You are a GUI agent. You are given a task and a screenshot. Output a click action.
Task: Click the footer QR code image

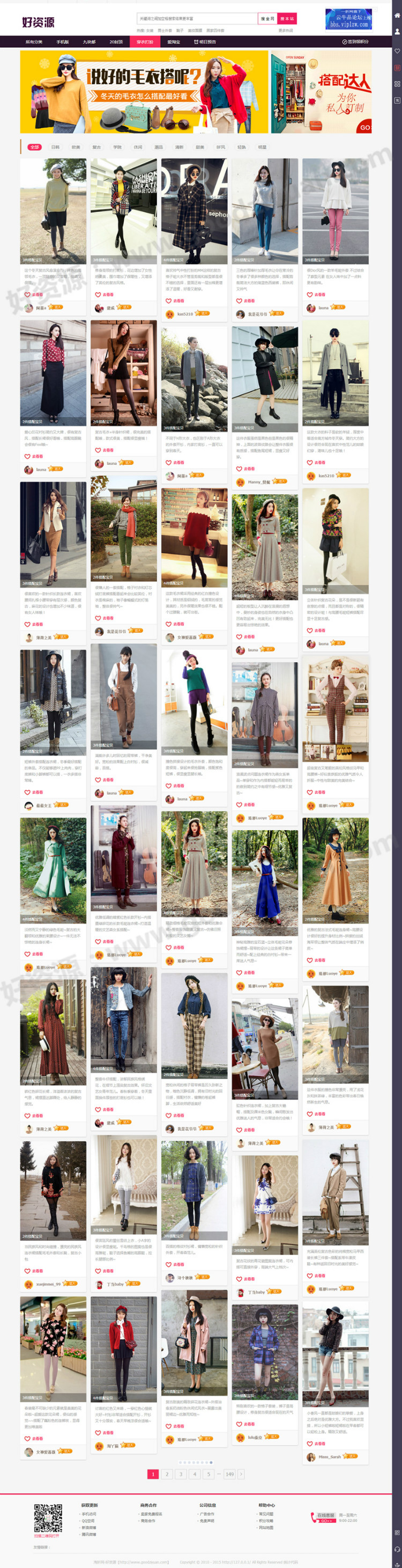pyautogui.click(x=48, y=1518)
